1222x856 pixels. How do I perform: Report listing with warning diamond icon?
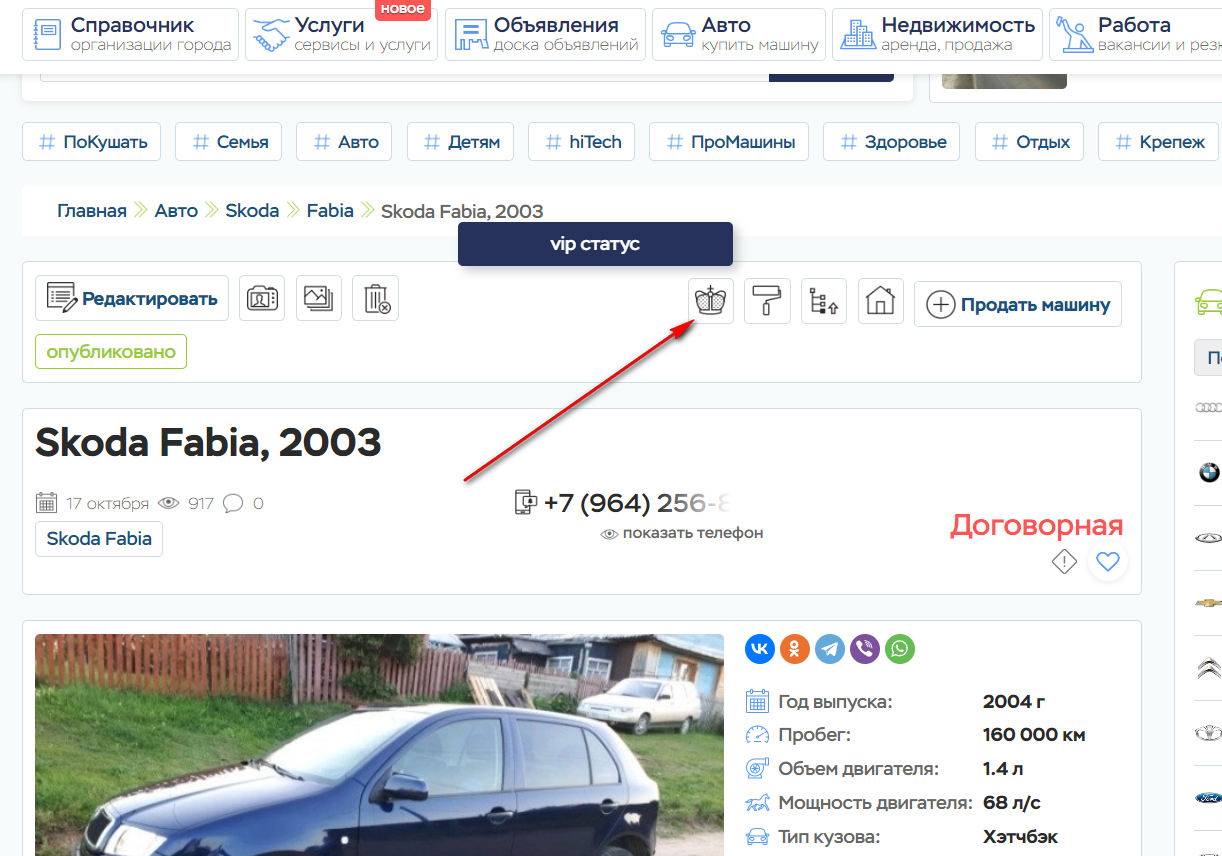coord(1064,562)
